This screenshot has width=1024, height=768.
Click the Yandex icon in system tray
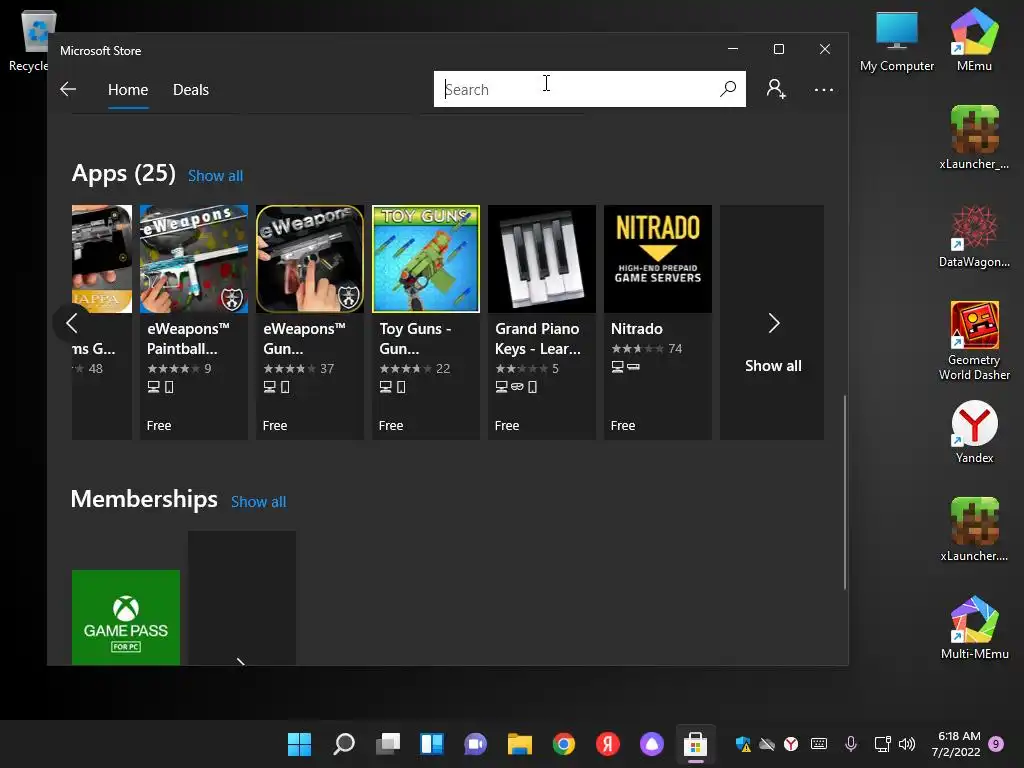pos(791,744)
